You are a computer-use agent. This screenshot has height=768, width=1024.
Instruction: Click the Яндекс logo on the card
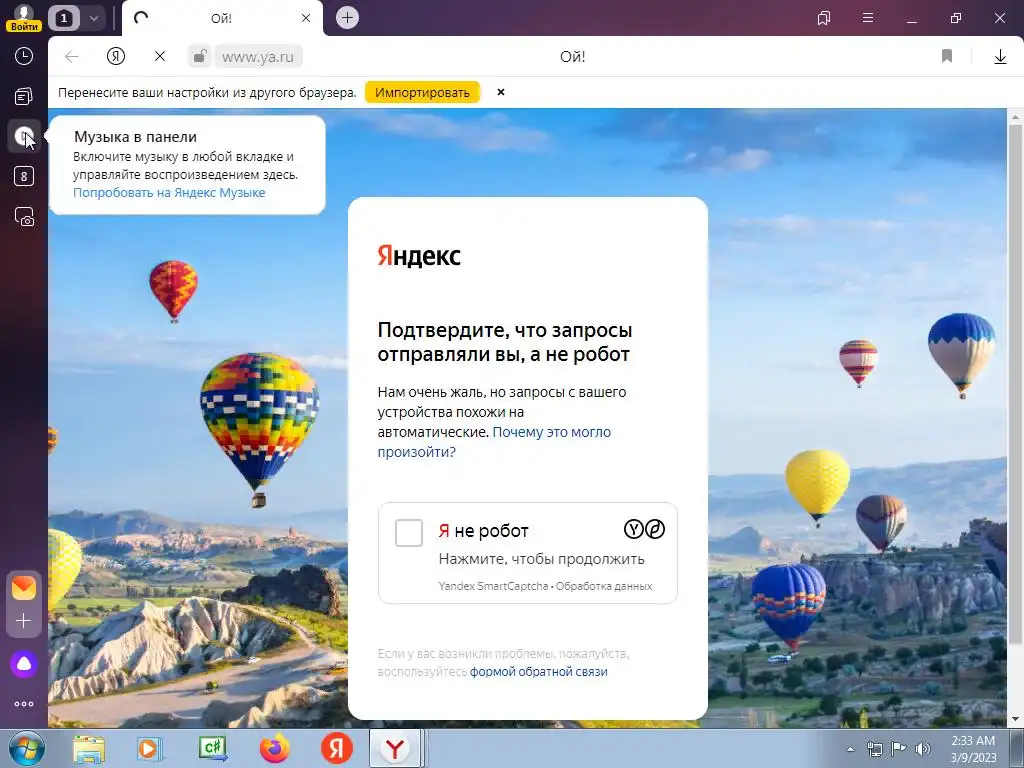coord(419,256)
